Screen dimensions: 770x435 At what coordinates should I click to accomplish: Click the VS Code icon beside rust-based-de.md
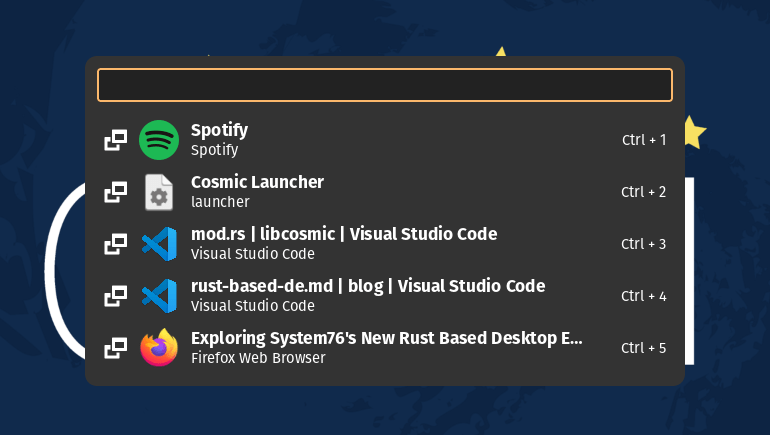pos(158,296)
